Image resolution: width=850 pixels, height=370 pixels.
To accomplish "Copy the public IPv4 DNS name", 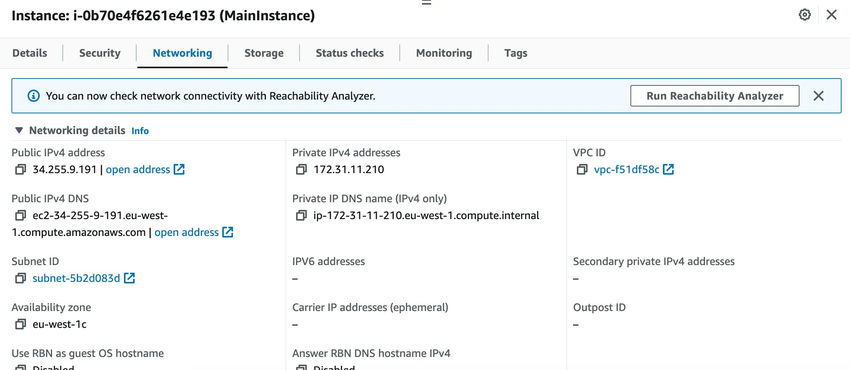I will (x=21, y=216).
